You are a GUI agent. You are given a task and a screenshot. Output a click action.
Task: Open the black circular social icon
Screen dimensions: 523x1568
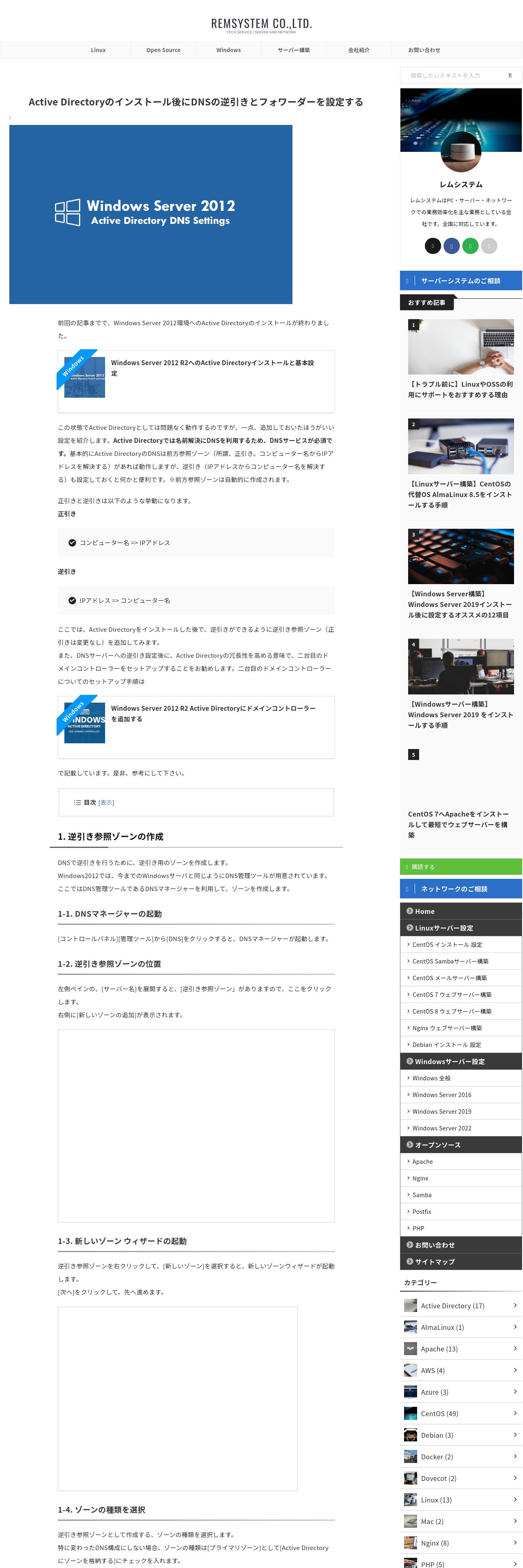point(432,246)
